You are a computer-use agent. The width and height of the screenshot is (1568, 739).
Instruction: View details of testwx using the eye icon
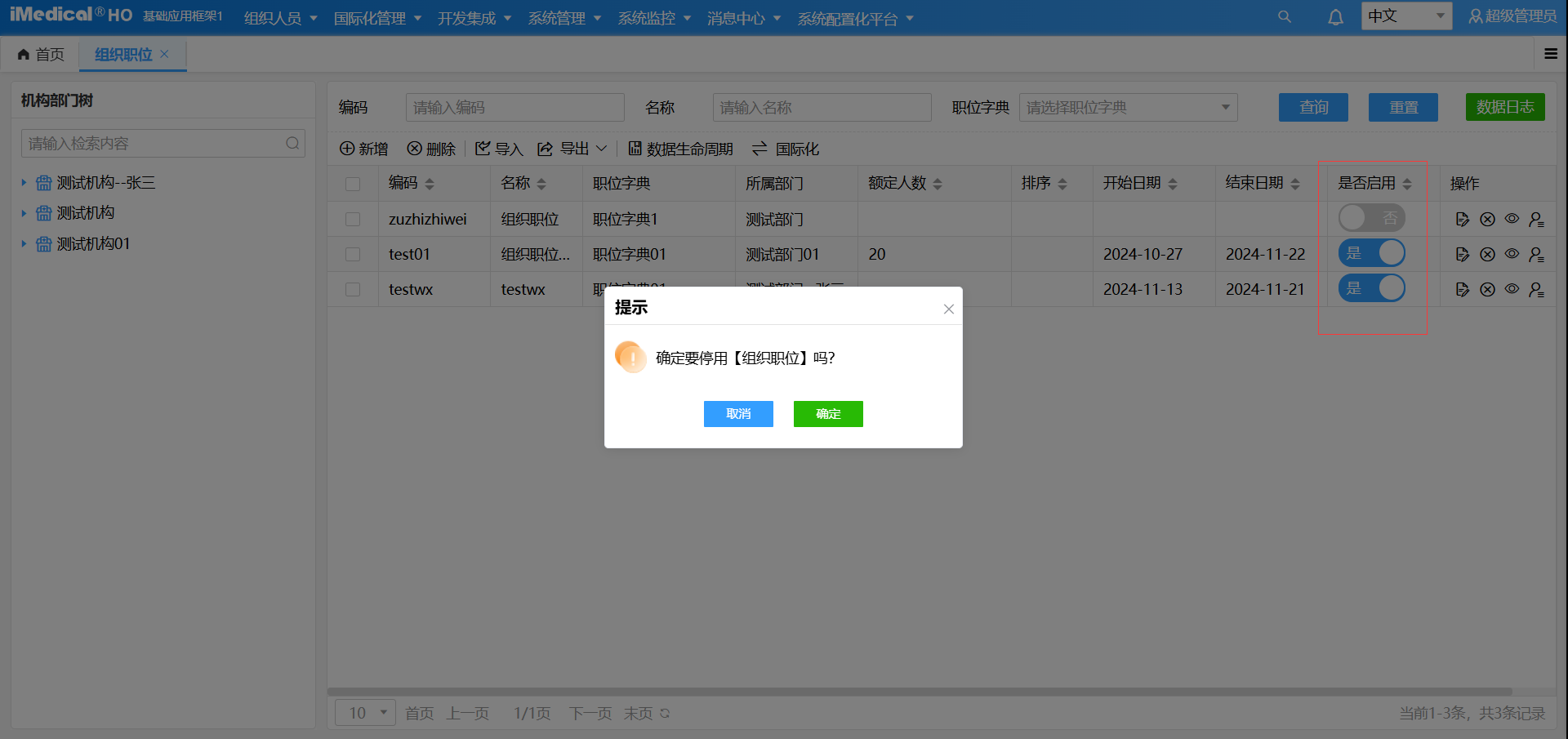[1512, 289]
